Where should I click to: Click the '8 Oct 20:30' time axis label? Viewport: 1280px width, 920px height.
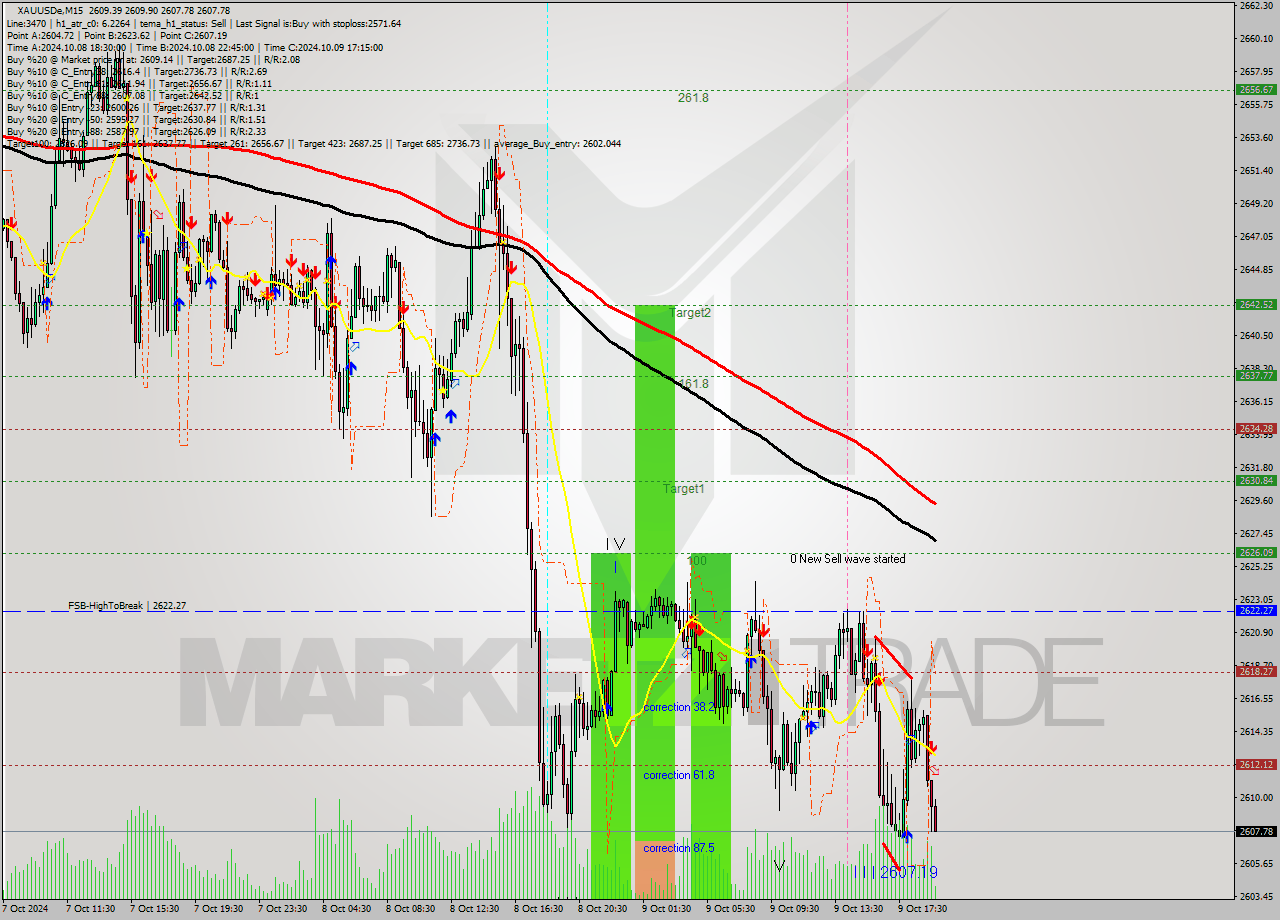click(x=603, y=909)
